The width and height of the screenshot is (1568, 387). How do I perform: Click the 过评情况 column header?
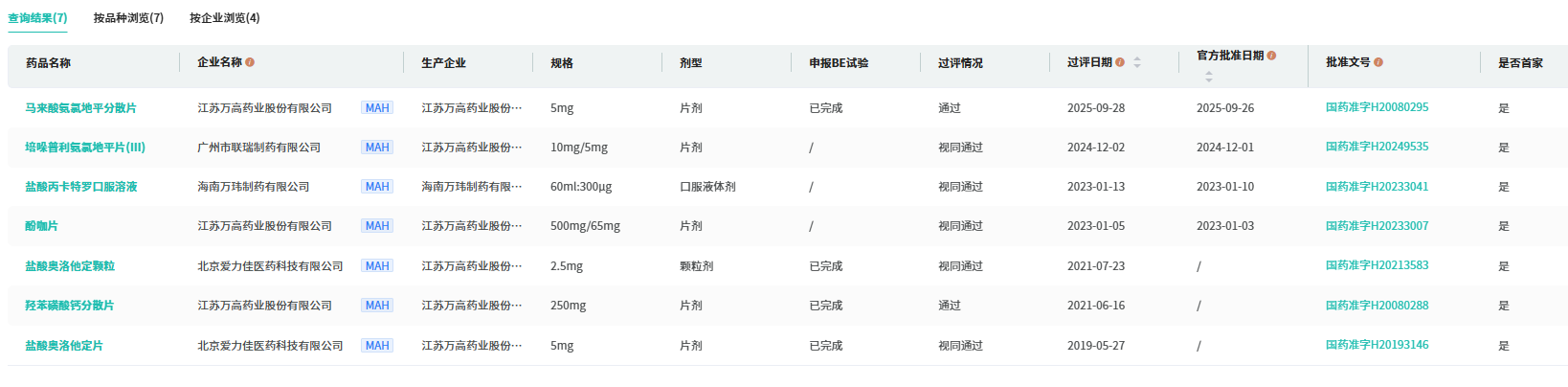(x=960, y=63)
